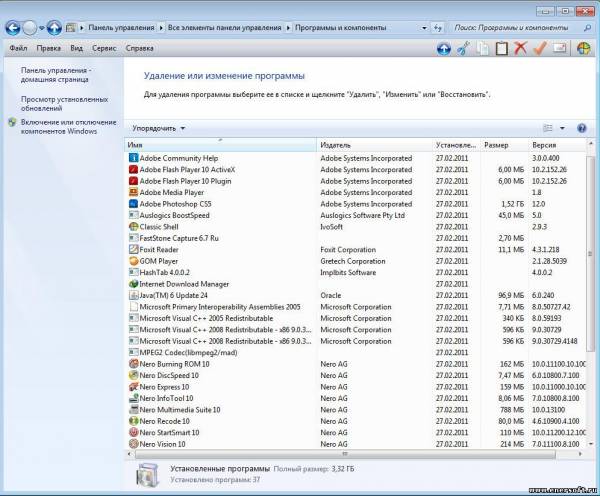Open the Сервис menu

point(104,48)
